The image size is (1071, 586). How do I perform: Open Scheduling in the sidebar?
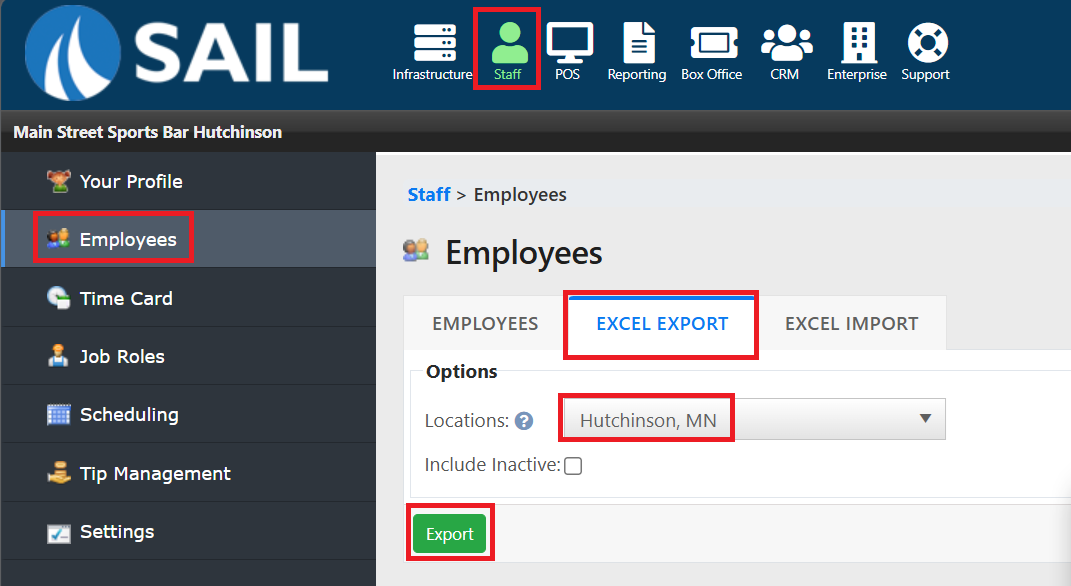pos(129,415)
